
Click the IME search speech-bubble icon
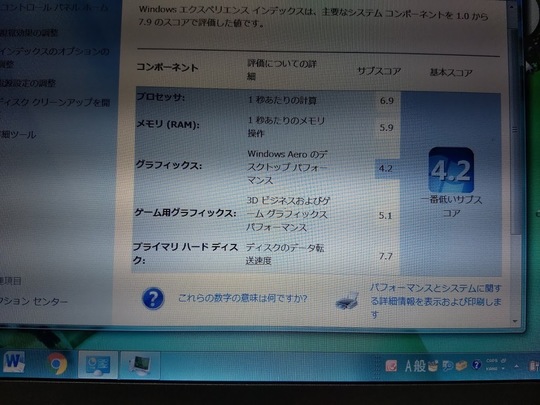point(448,366)
